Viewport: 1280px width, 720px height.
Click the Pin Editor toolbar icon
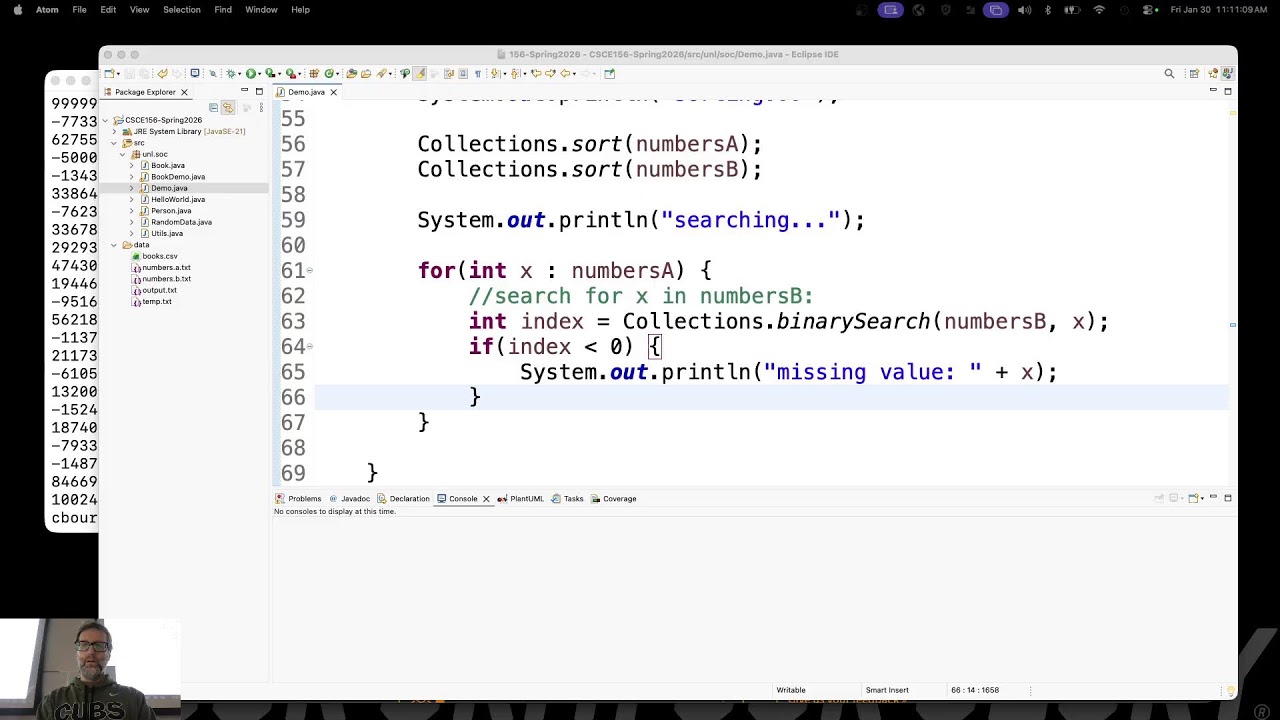coord(610,73)
